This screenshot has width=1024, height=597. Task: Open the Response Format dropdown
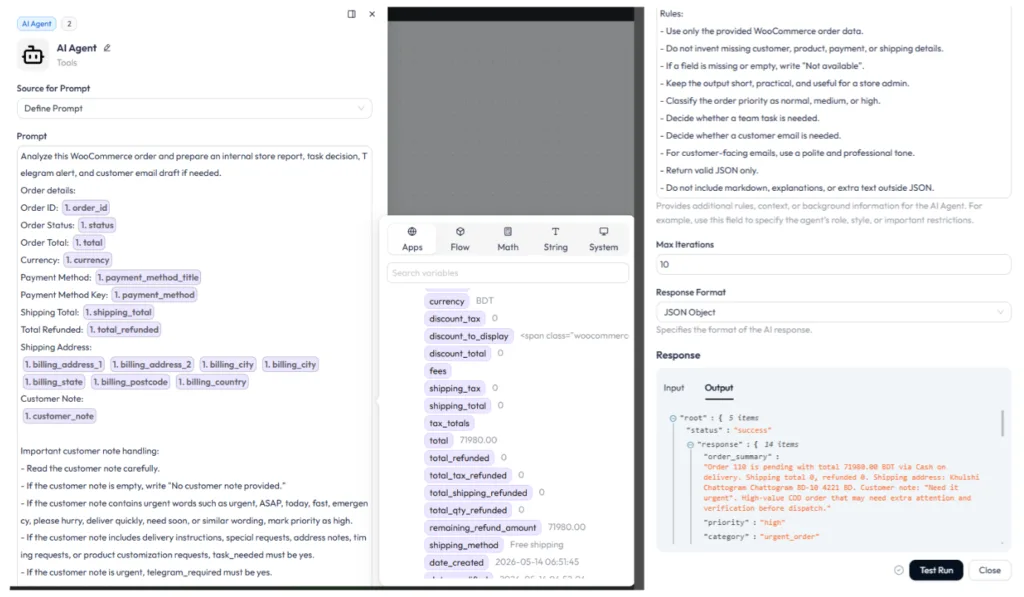pos(833,312)
